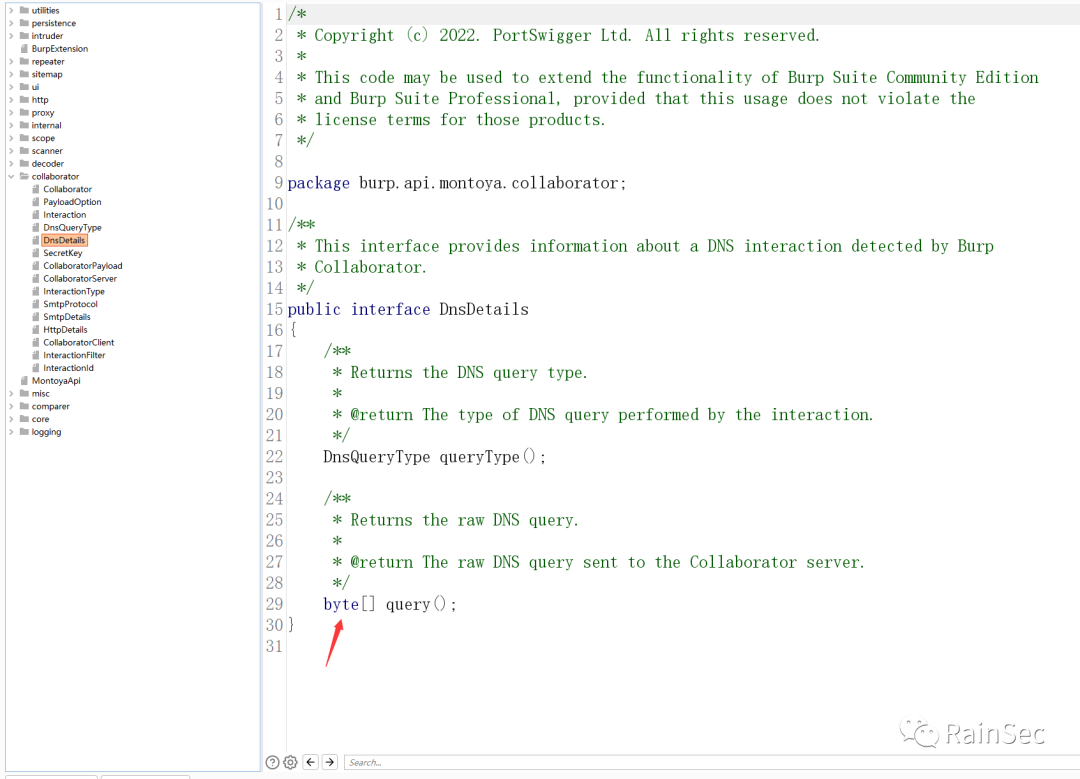Open the MontoyaApi file
This screenshot has width=1080, height=779.
click(x=56, y=381)
